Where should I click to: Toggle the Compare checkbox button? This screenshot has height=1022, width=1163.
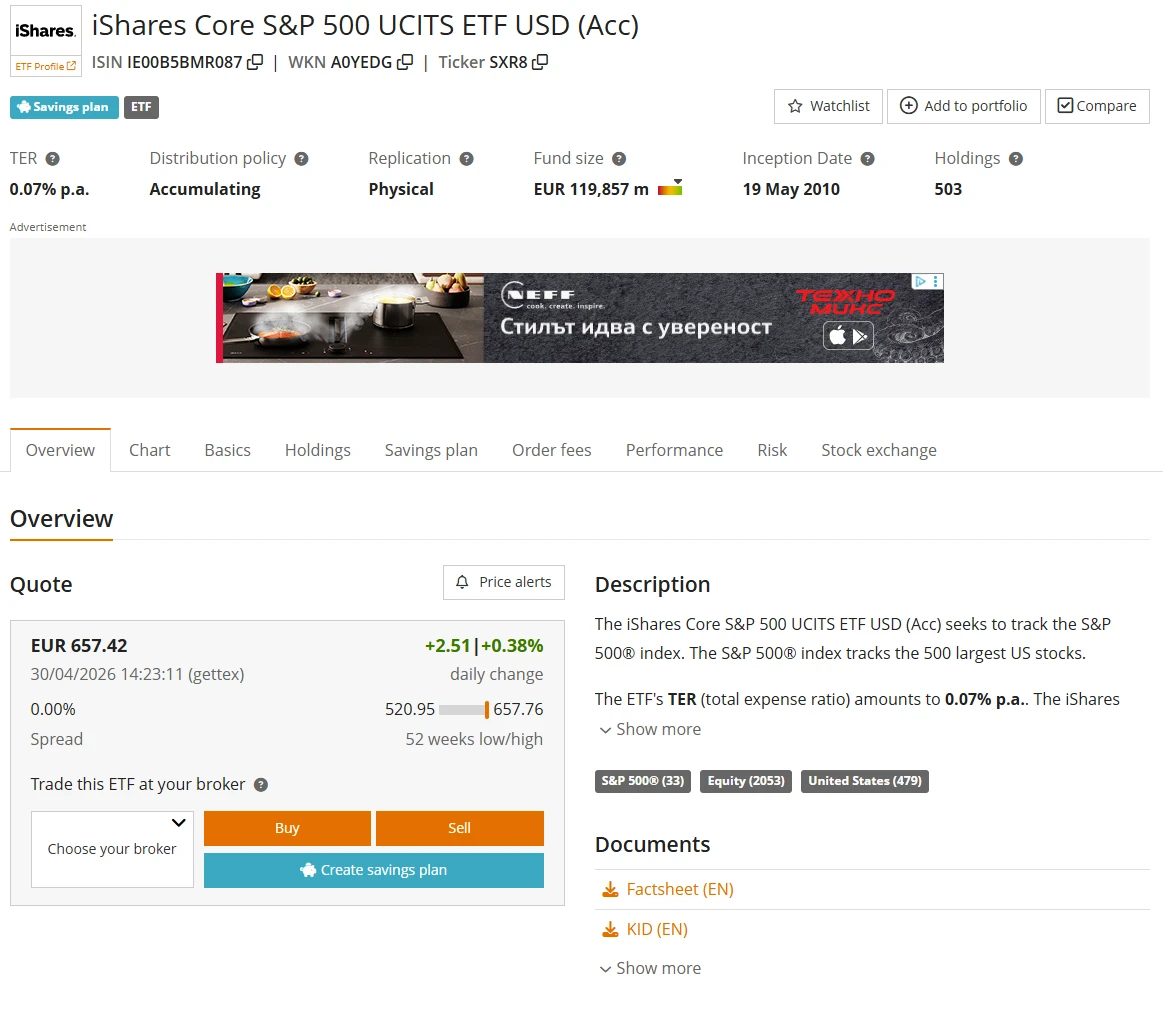click(1097, 106)
